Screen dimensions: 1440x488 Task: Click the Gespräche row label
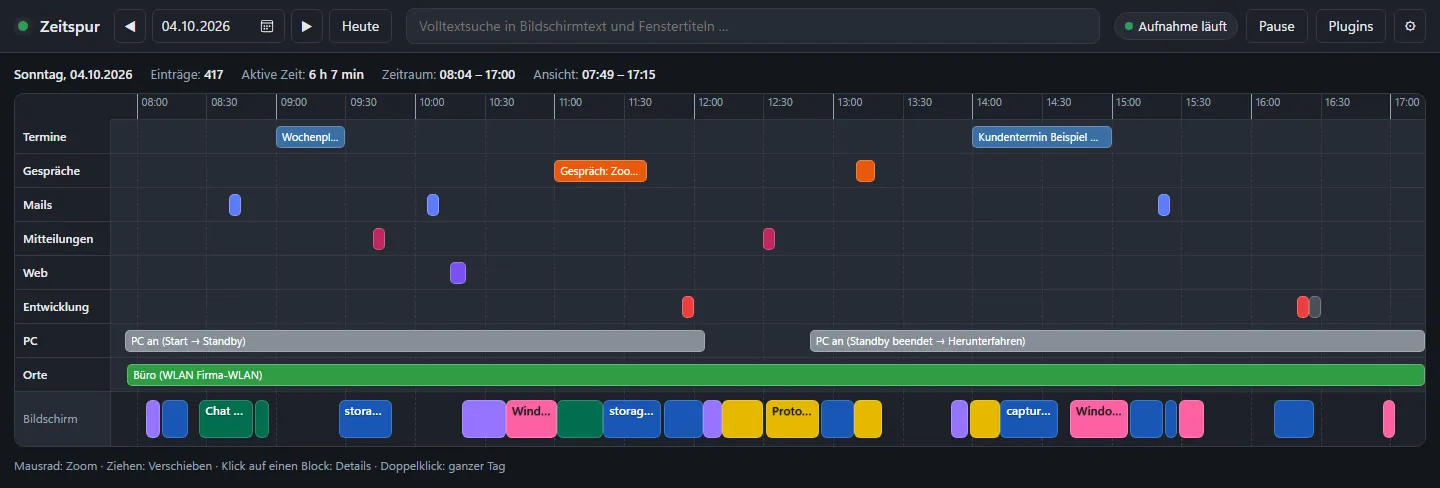pos(51,171)
